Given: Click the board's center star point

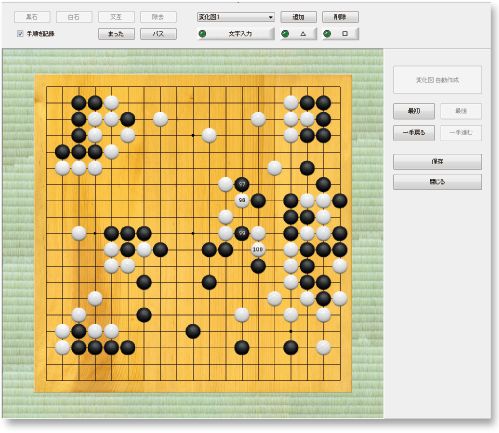Looking at the screenshot, I should 193,233.
